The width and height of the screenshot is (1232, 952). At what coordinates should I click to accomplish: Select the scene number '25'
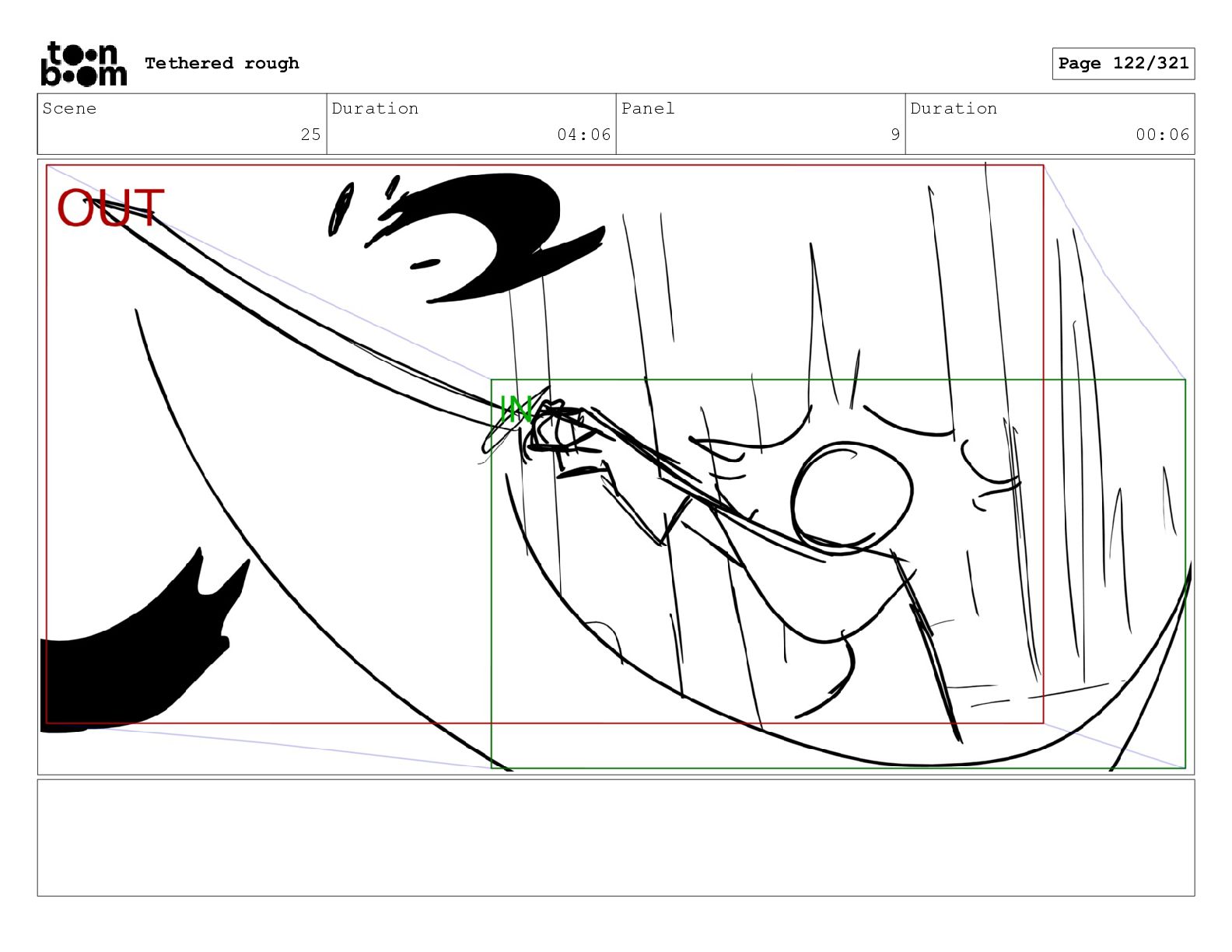(310, 135)
